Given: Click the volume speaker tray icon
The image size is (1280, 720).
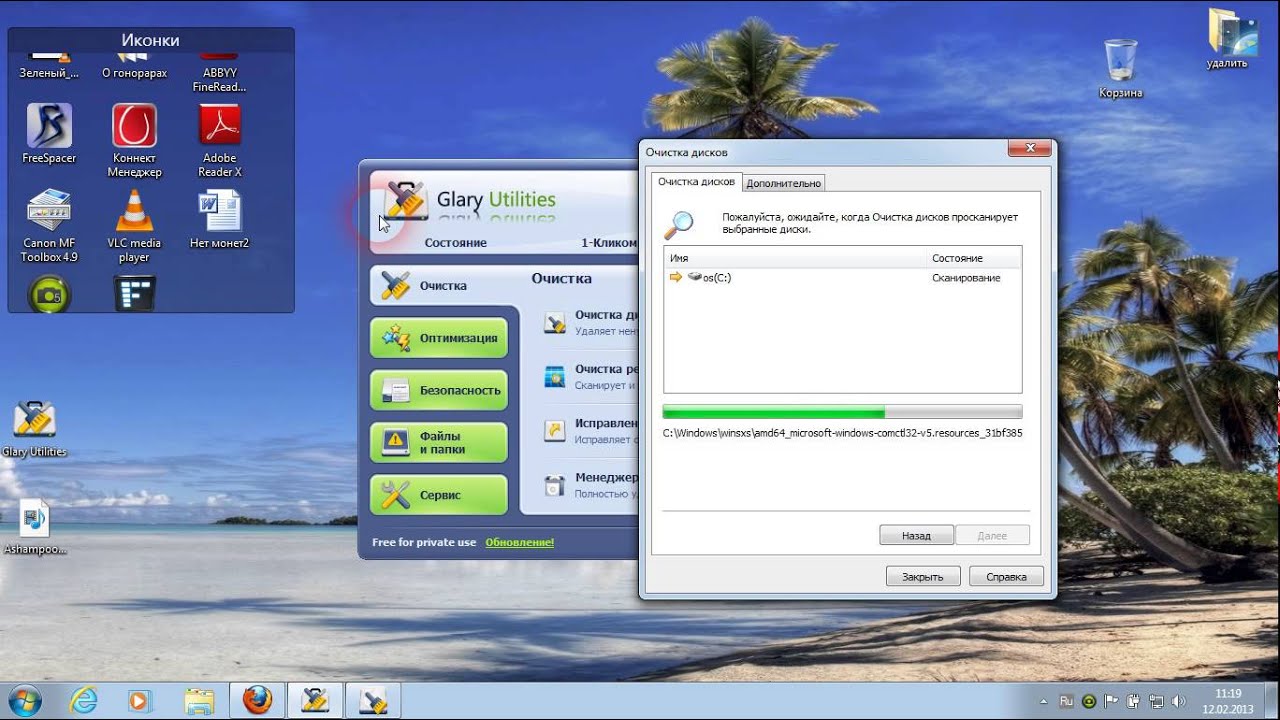Looking at the screenshot, I should (x=1178, y=701).
